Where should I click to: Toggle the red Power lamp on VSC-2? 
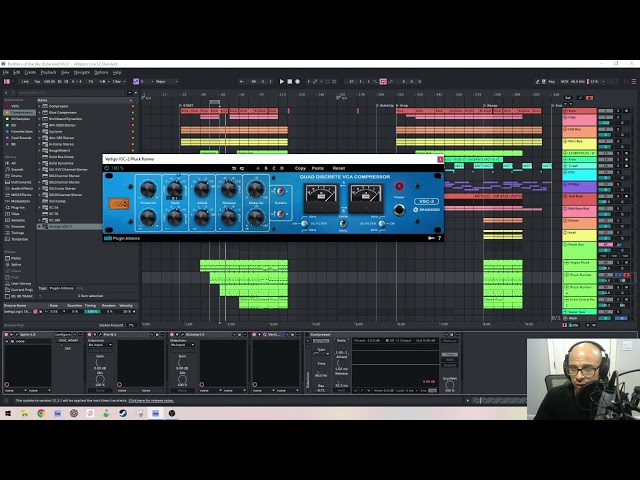click(x=399, y=187)
